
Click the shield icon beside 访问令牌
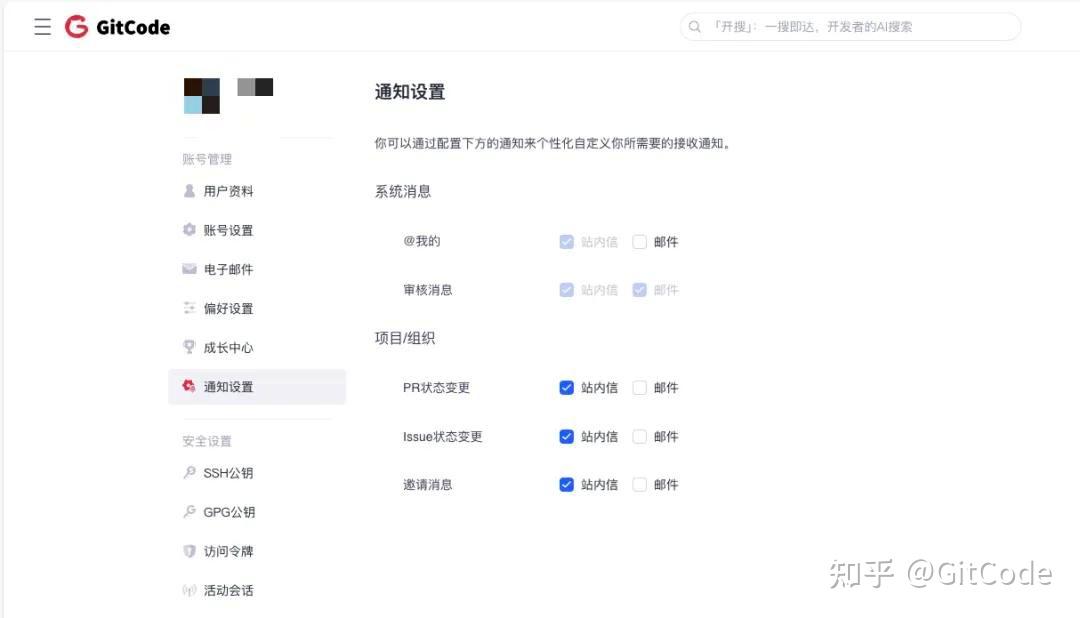[x=190, y=551]
